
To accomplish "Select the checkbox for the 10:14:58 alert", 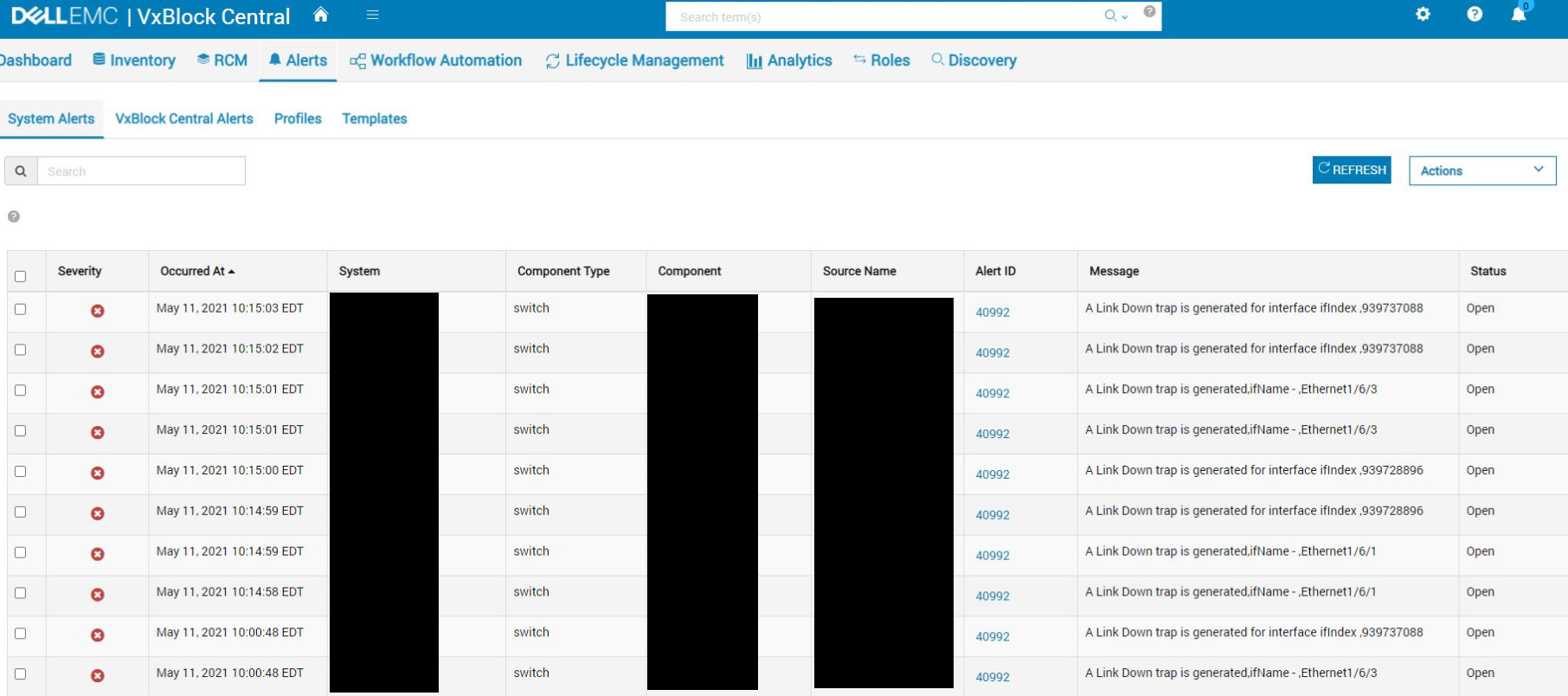I will pyautogui.click(x=21, y=593).
